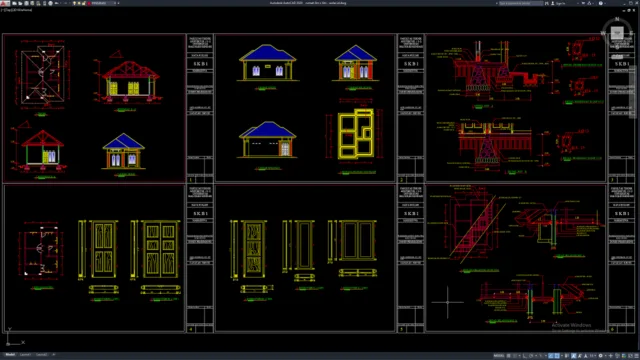Switch to the Layout1 tab
The width and height of the screenshot is (640, 360).
[x=25, y=355]
